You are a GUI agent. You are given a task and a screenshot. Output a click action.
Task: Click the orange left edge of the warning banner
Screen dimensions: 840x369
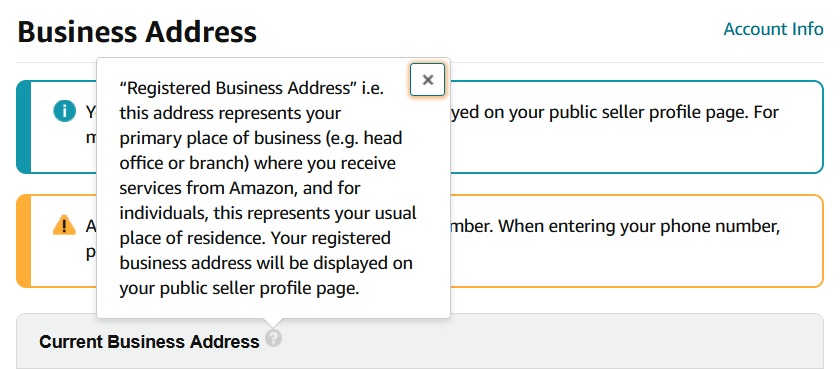(24, 241)
